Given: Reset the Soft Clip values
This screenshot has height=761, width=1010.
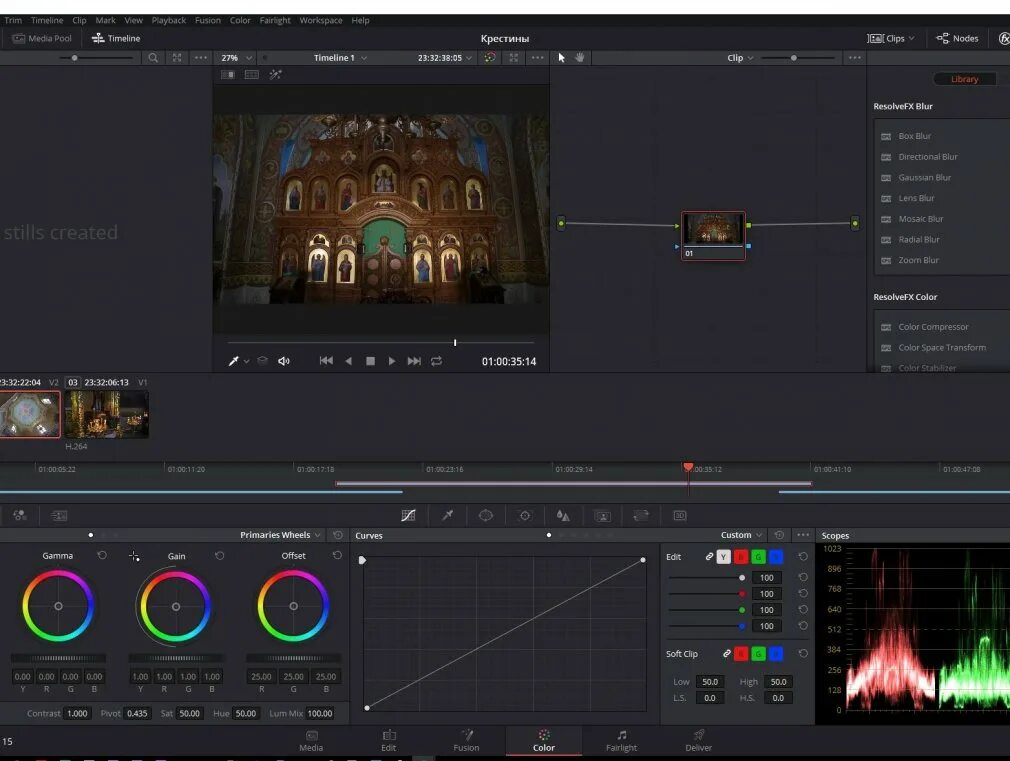Looking at the screenshot, I should coord(803,653).
